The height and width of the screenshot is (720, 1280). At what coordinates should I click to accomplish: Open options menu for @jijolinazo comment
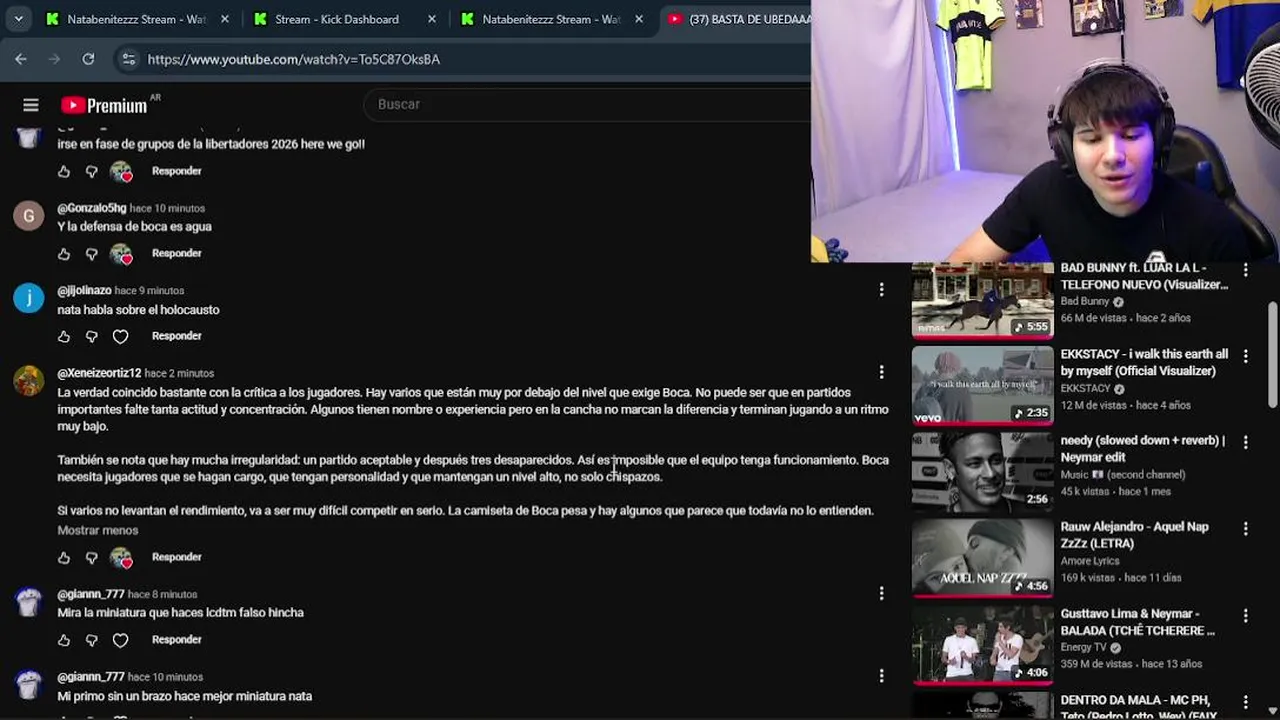point(881,289)
